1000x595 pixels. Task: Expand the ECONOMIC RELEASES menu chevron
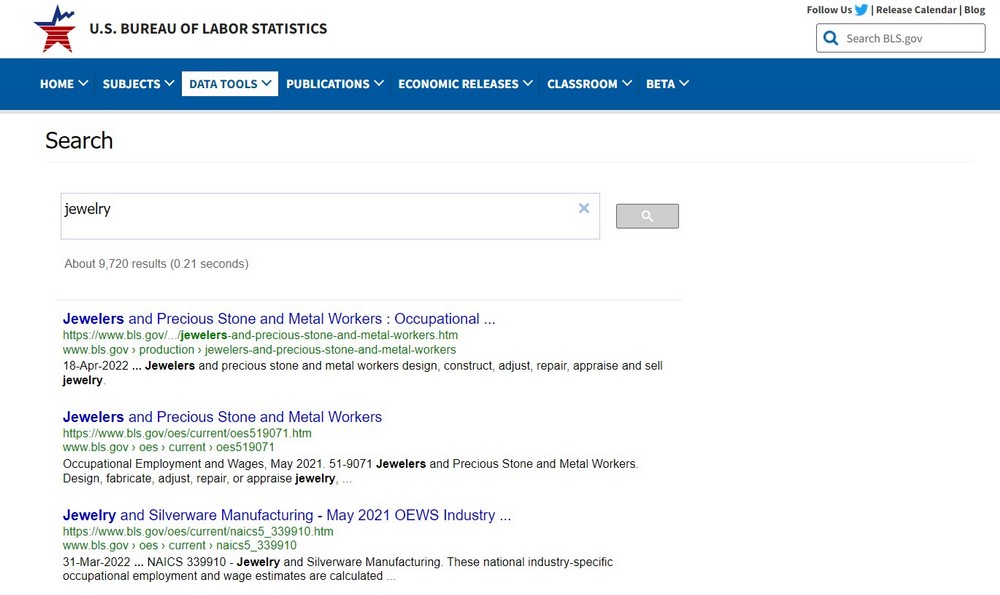tap(528, 84)
